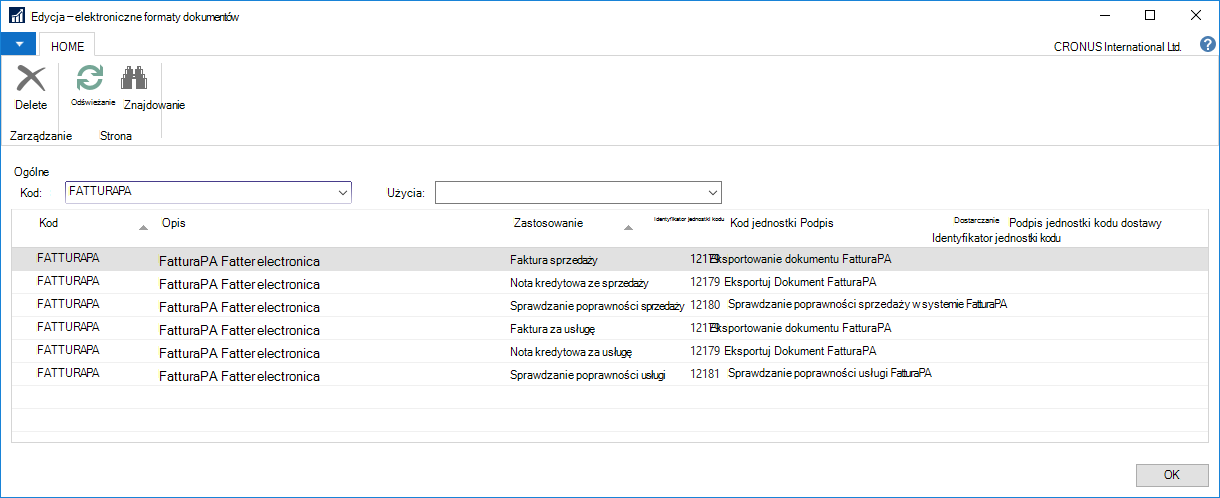Click Opis cell in Nota kredytowa ze sprzedaży row
The width and height of the screenshot is (1220, 498).
(x=240, y=285)
